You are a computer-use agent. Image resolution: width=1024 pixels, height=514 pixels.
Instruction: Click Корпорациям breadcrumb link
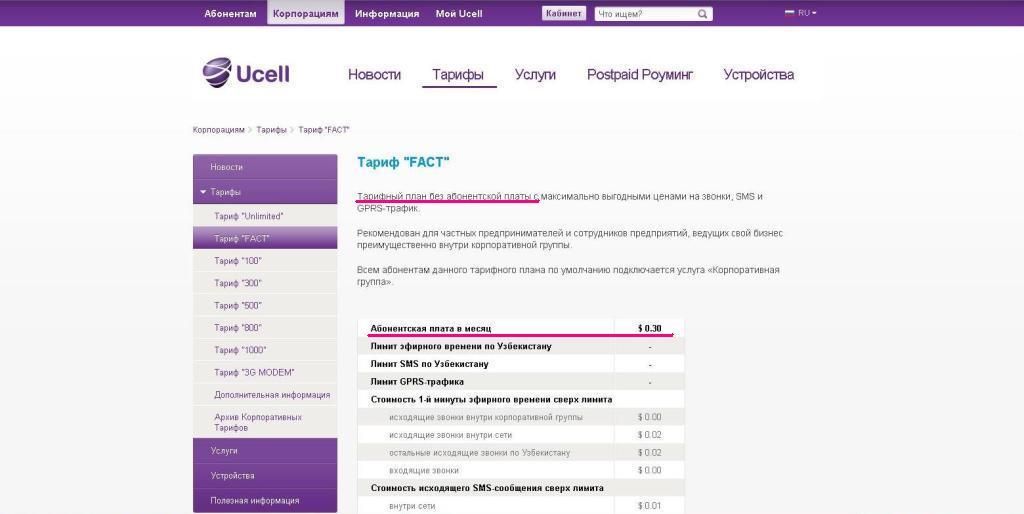click(x=218, y=130)
